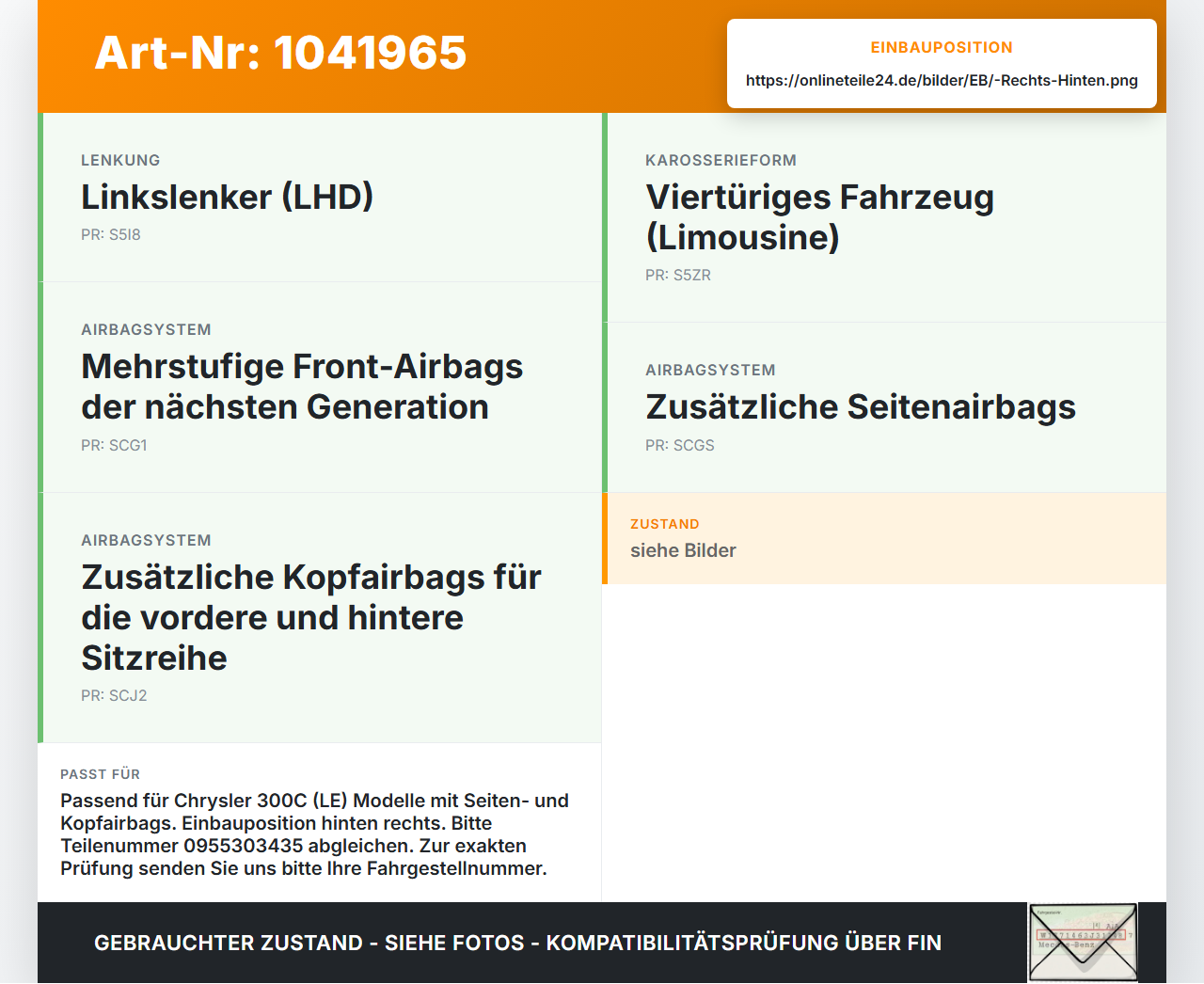Select Zusätzliche Seitenairbags heading

pyautogui.click(x=861, y=407)
